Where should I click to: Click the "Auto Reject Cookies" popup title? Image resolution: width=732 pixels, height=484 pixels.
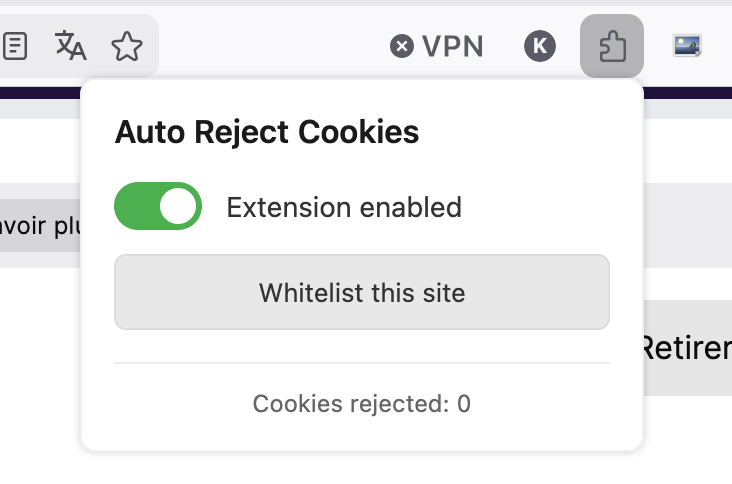(x=266, y=131)
